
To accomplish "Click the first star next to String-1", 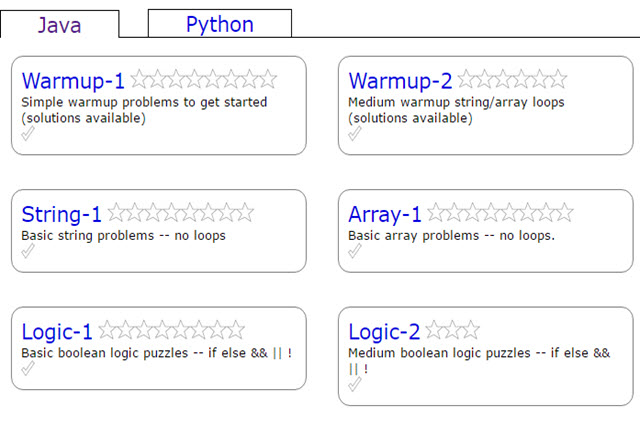I will [x=116, y=212].
